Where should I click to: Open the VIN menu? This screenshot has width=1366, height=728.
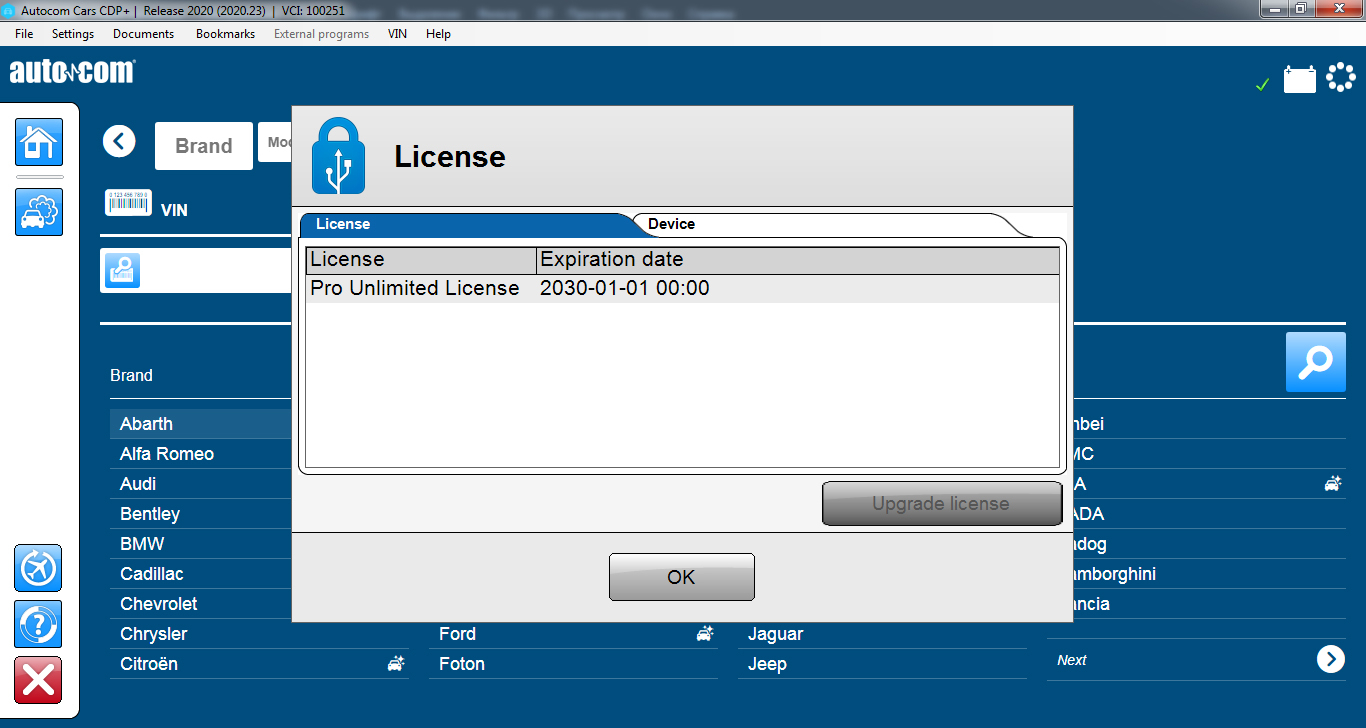point(397,34)
